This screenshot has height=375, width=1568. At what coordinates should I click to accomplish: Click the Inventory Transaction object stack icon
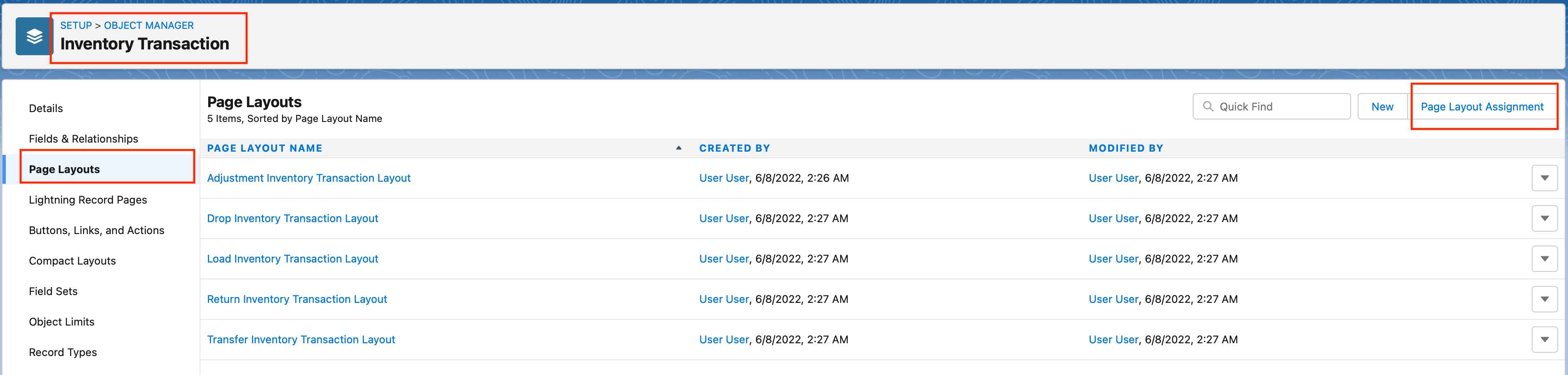tap(34, 36)
